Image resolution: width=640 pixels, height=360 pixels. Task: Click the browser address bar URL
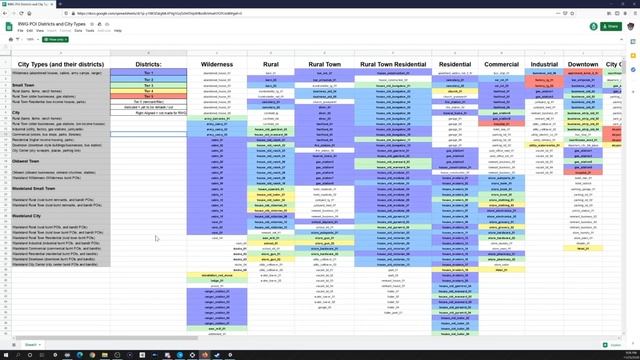159,13
